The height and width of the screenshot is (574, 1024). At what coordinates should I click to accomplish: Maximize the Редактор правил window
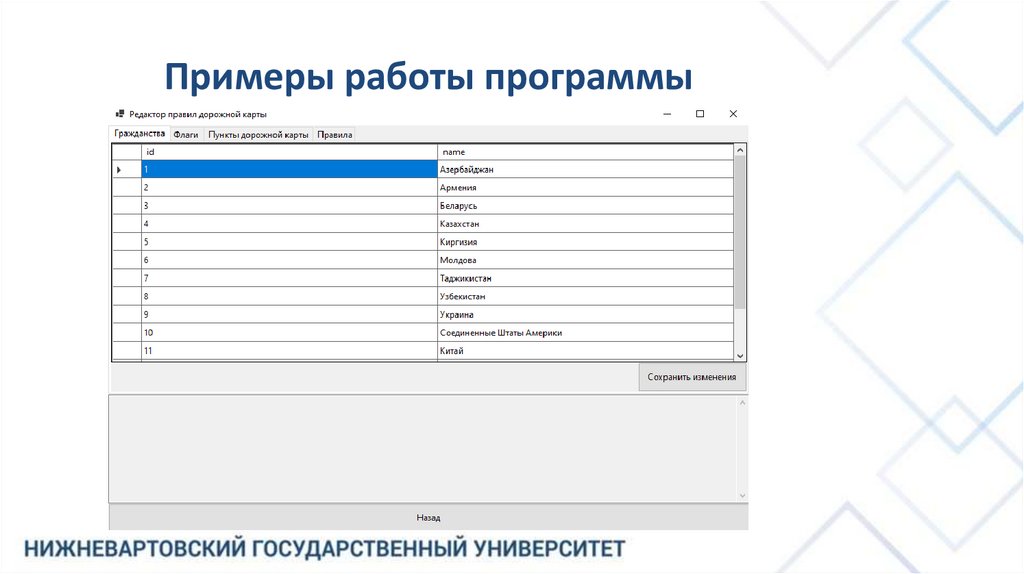[700, 114]
